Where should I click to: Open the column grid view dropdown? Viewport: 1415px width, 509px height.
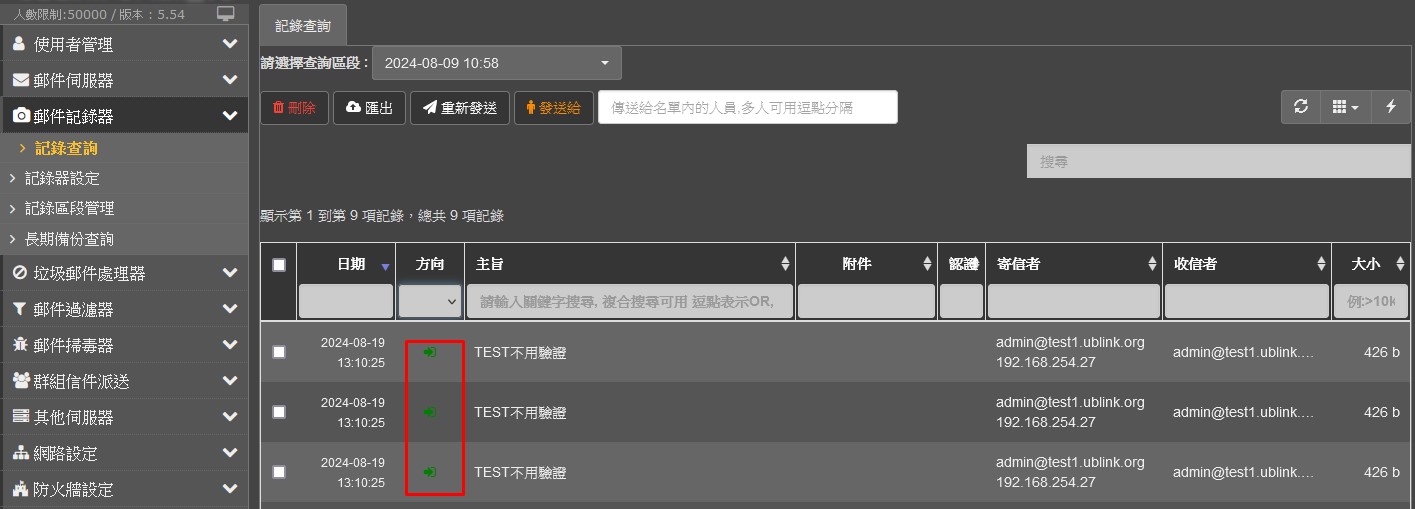(1345, 107)
